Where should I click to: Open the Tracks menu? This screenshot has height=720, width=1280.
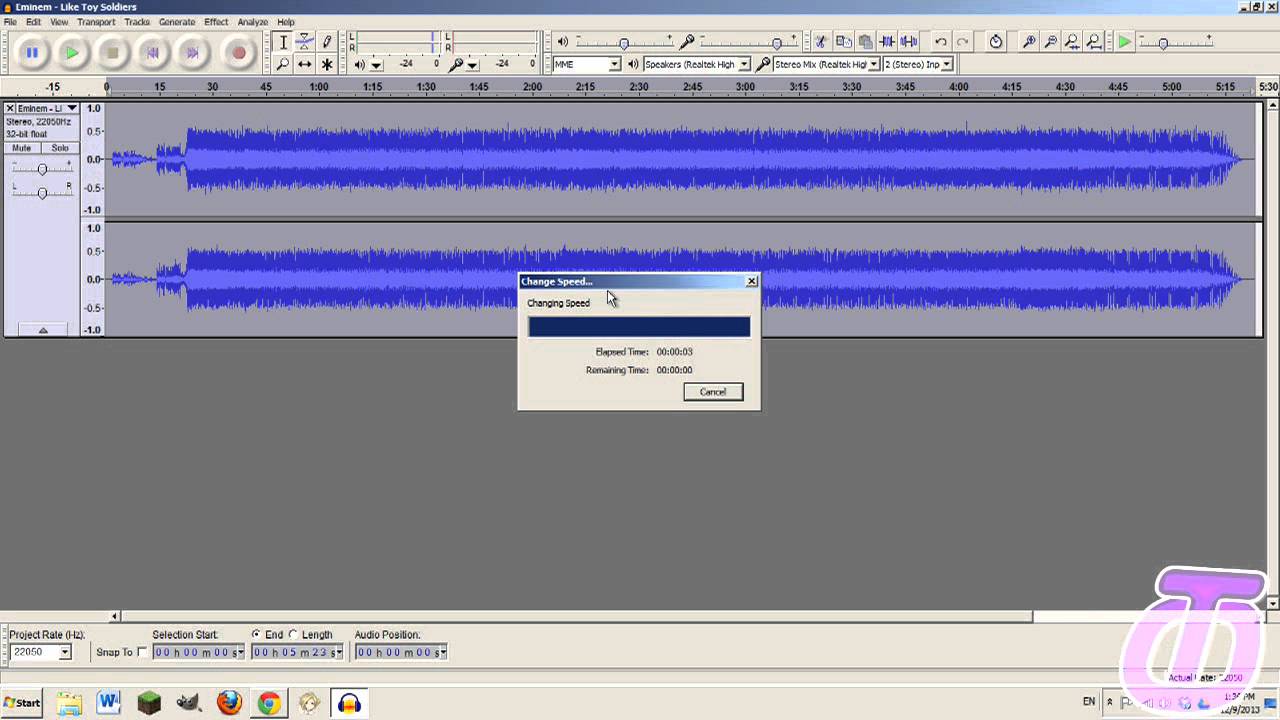(x=137, y=22)
